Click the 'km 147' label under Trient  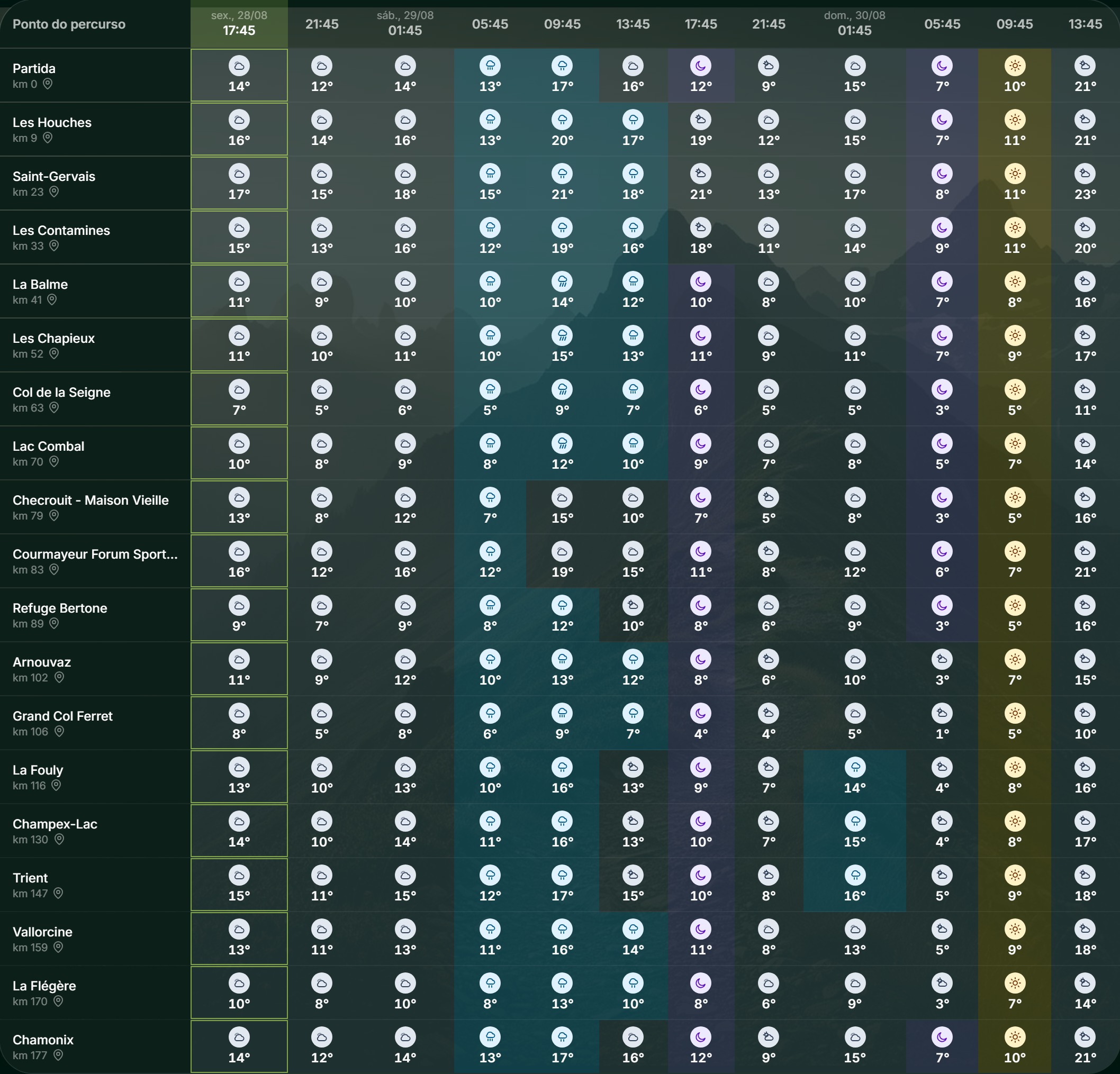[x=30, y=894]
